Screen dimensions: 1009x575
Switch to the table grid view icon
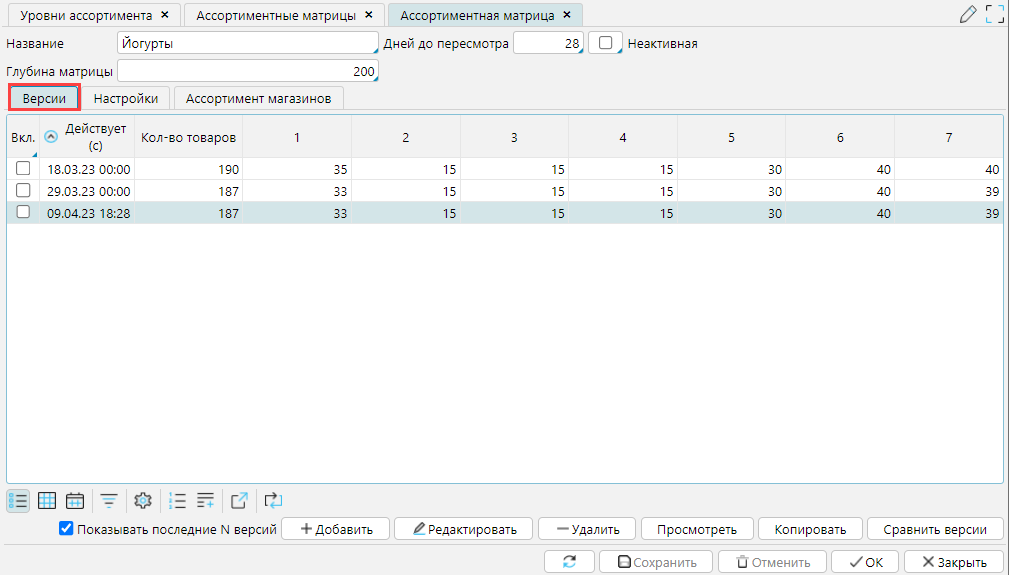[x=46, y=501]
